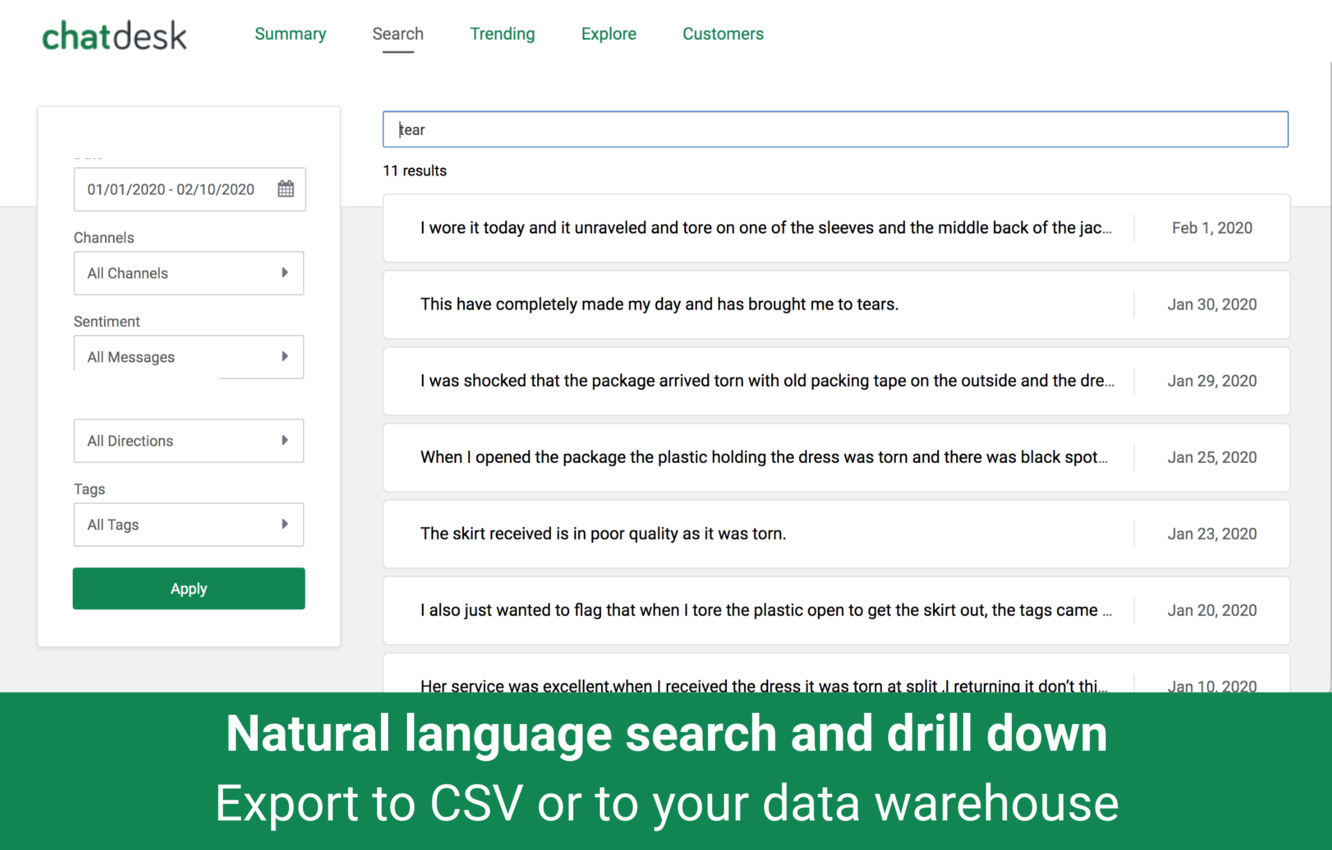Click the date range field 01/01/2020 - 02/10/2020

point(171,189)
